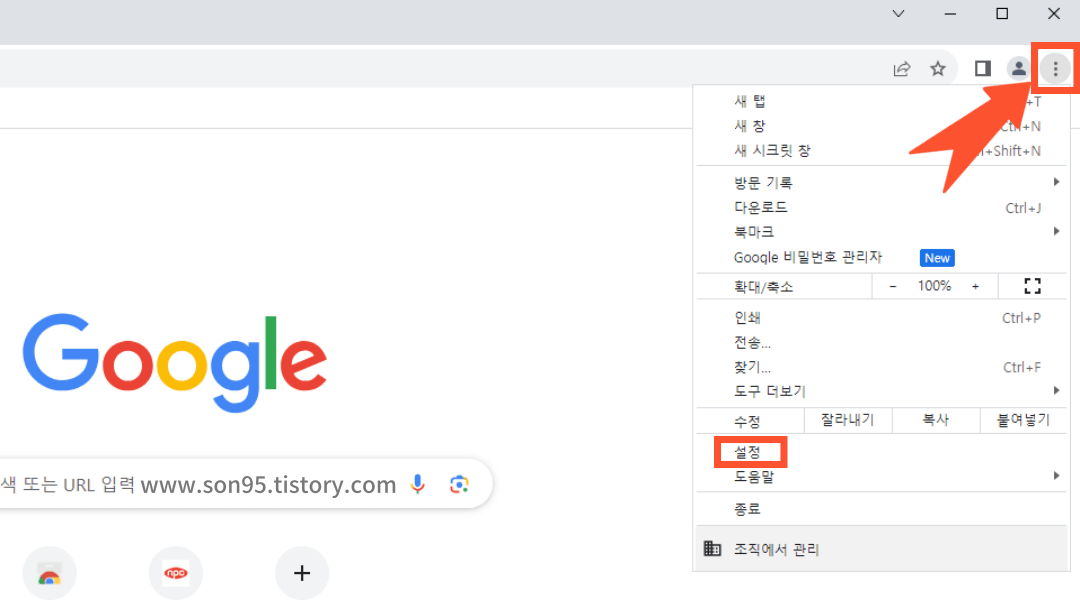Maximize the Chrome window
1080x600 pixels.
coord(1002,14)
